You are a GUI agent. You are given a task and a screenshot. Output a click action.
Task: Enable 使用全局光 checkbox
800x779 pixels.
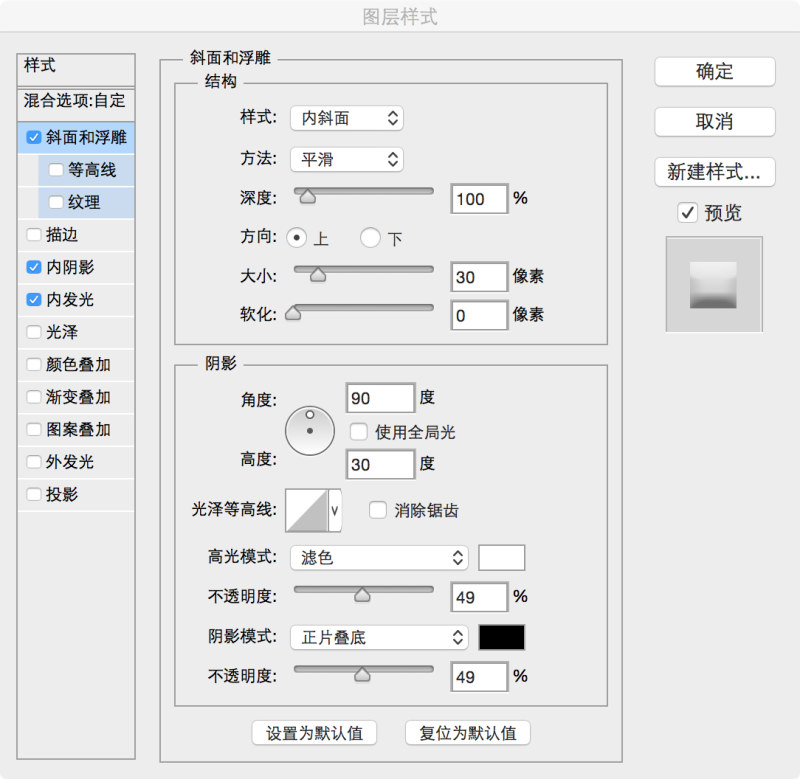point(358,432)
